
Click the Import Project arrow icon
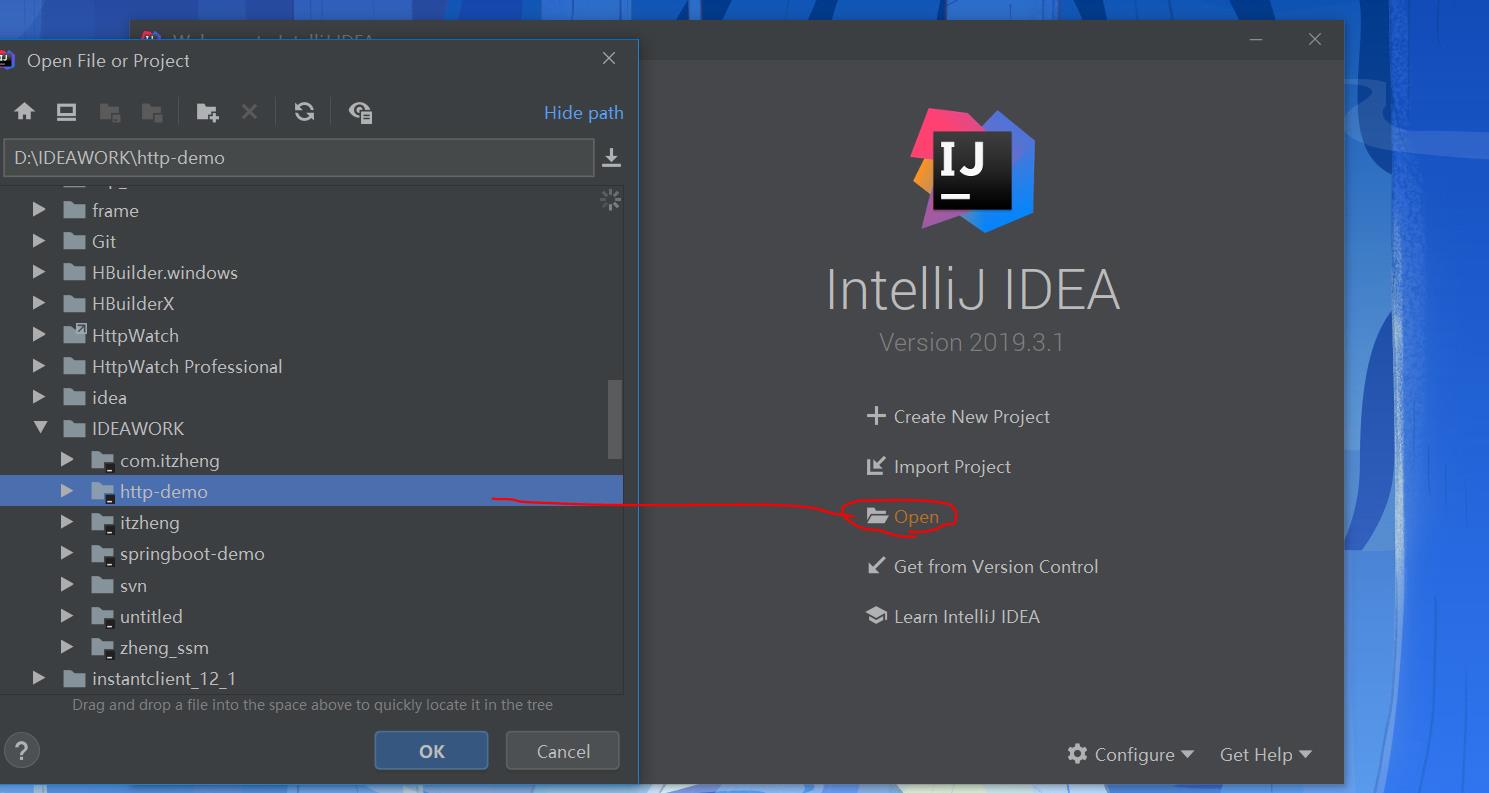pos(876,466)
